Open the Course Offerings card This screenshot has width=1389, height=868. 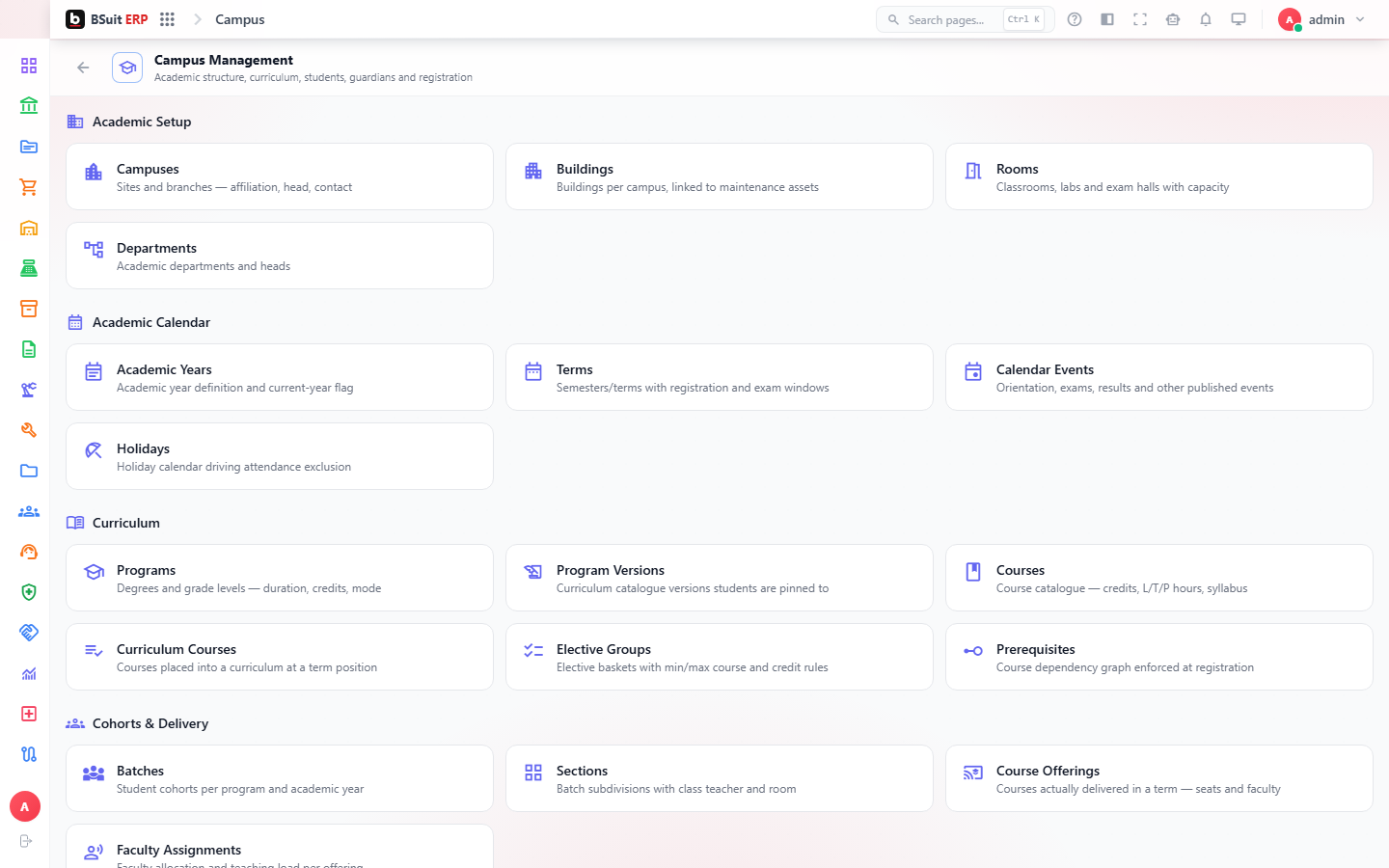click(x=1159, y=778)
